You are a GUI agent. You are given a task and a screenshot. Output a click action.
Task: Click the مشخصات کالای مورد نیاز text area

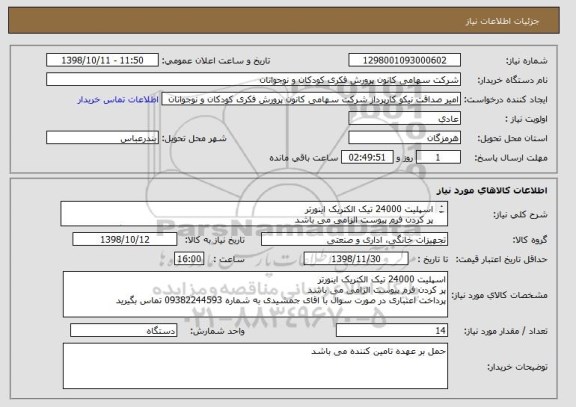255,294
